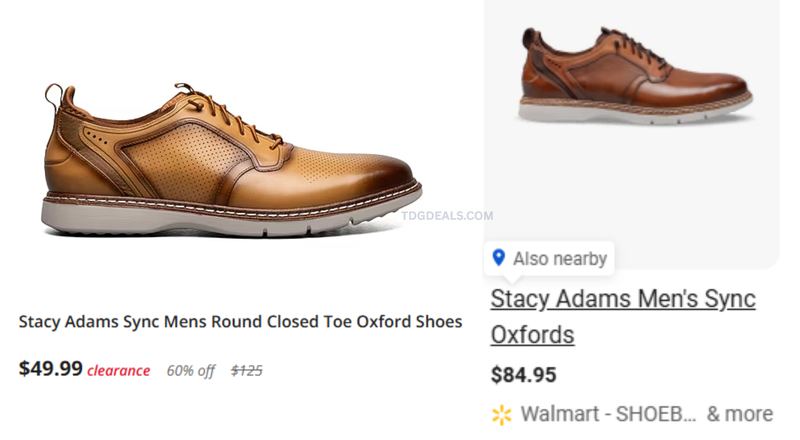Image resolution: width=800 pixels, height=440 pixels.
Task: Click the blue location pin icon
Action: (x=498, y=258)
